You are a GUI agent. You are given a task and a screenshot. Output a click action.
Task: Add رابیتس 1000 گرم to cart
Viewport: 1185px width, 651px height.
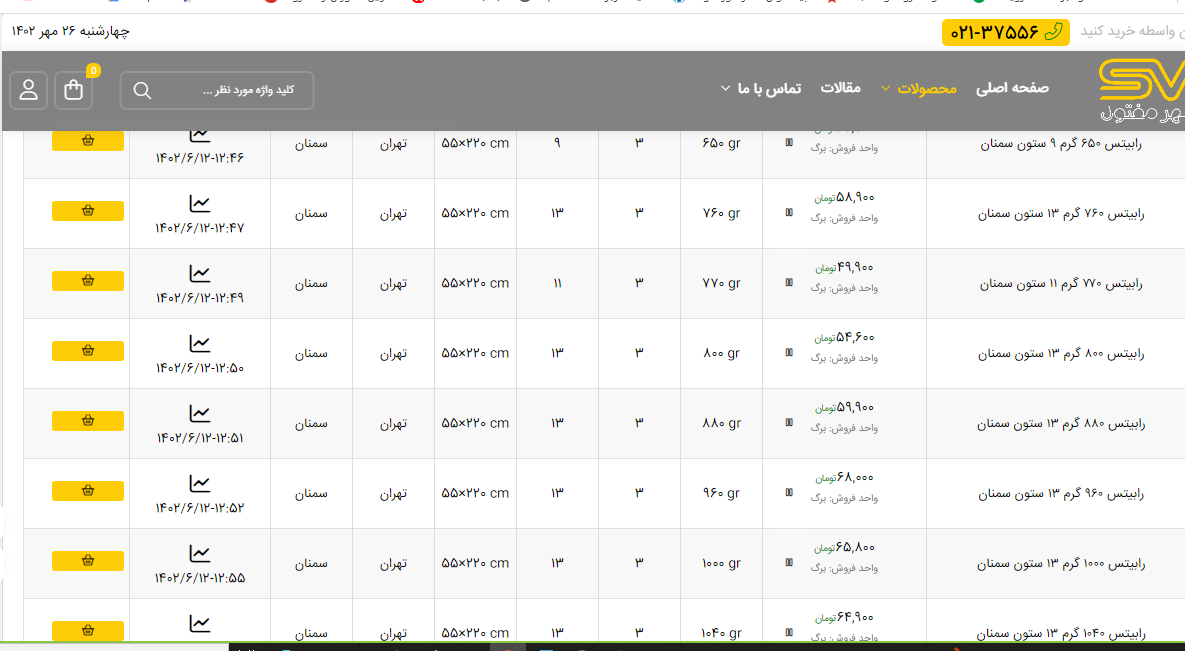coord(88,561)
